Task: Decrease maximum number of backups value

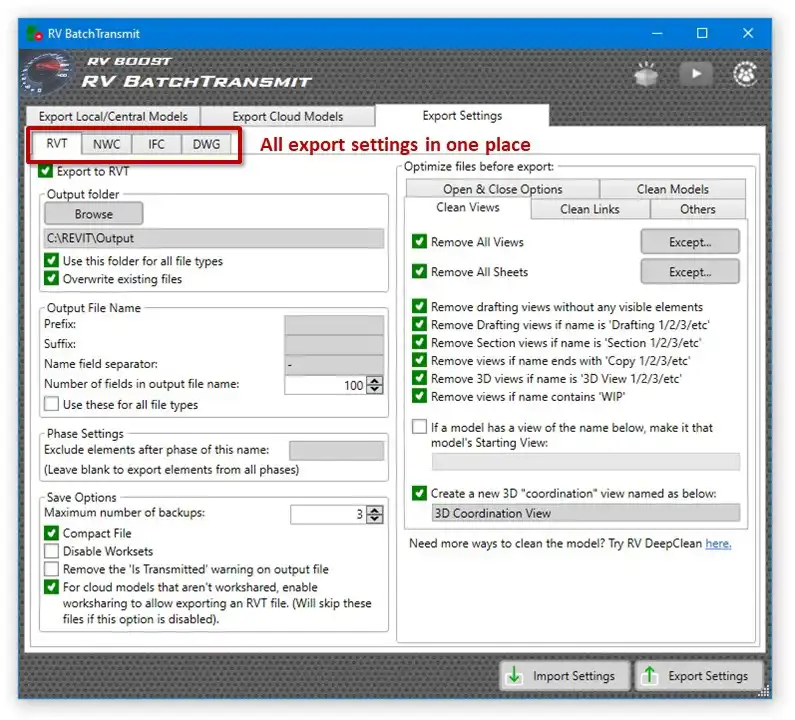Action: click(x=375, y=519)
